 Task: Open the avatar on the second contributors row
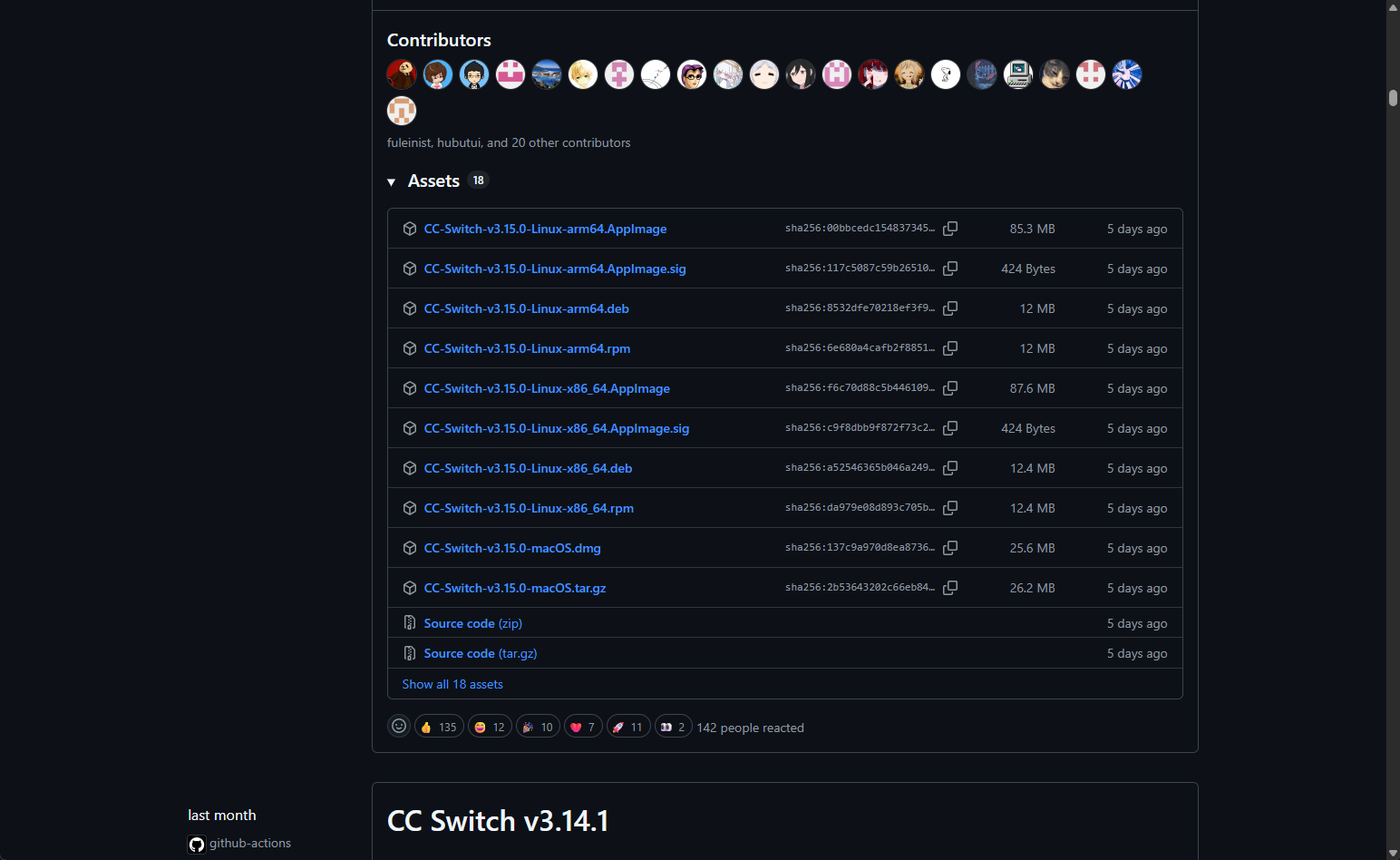click(x=402, y=111)
